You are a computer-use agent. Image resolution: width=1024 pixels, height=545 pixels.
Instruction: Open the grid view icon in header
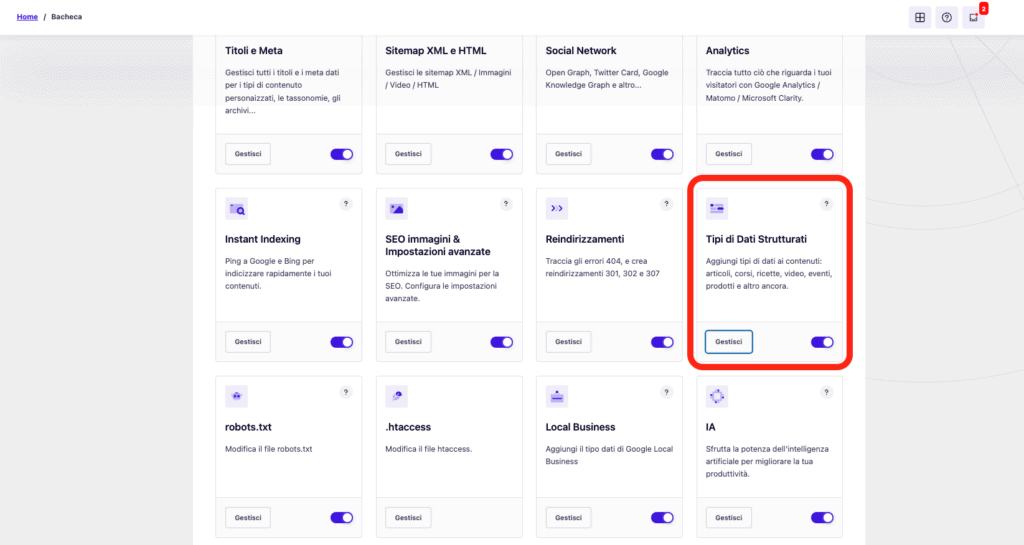pos(920,18)
